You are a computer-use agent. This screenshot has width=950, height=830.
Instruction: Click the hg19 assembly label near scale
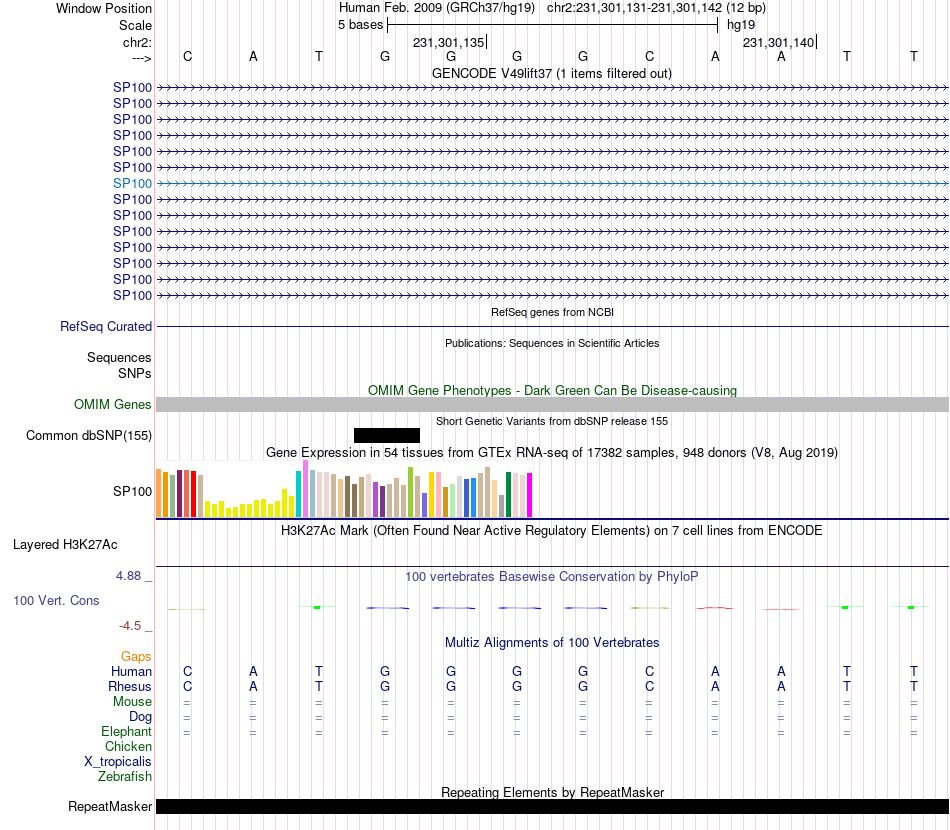[741, 25]
